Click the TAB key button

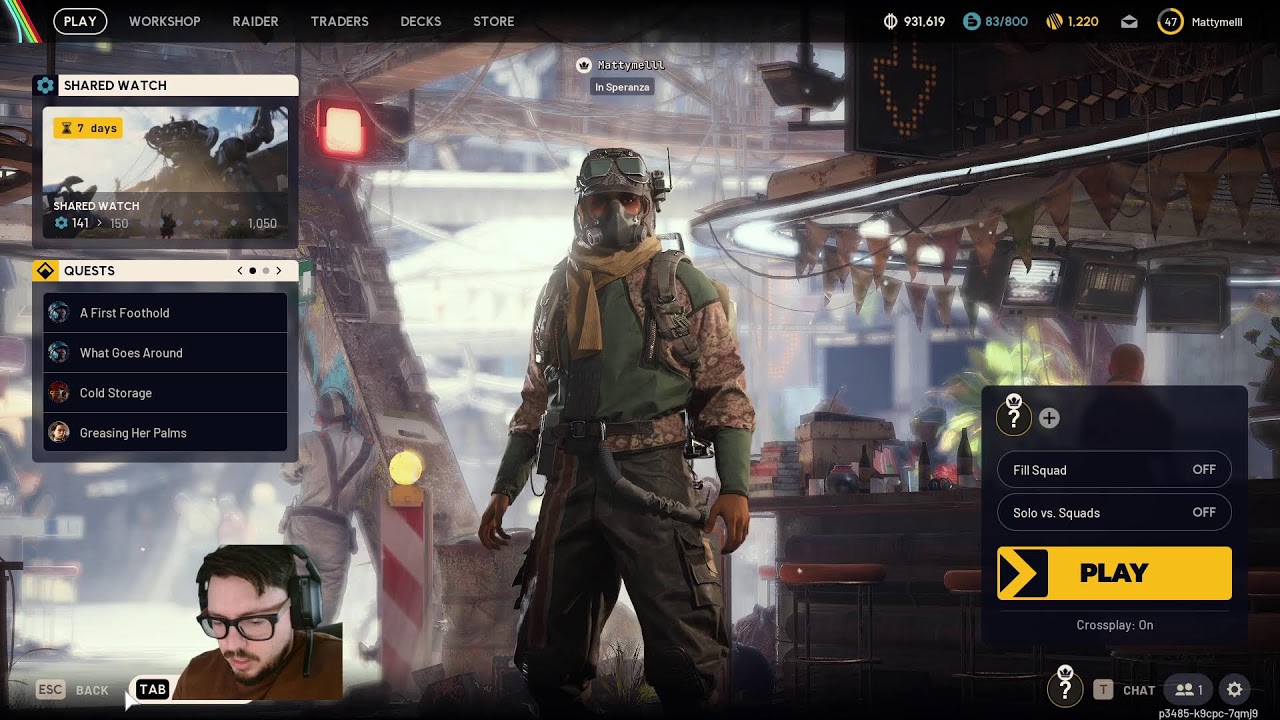pos(152,689)
